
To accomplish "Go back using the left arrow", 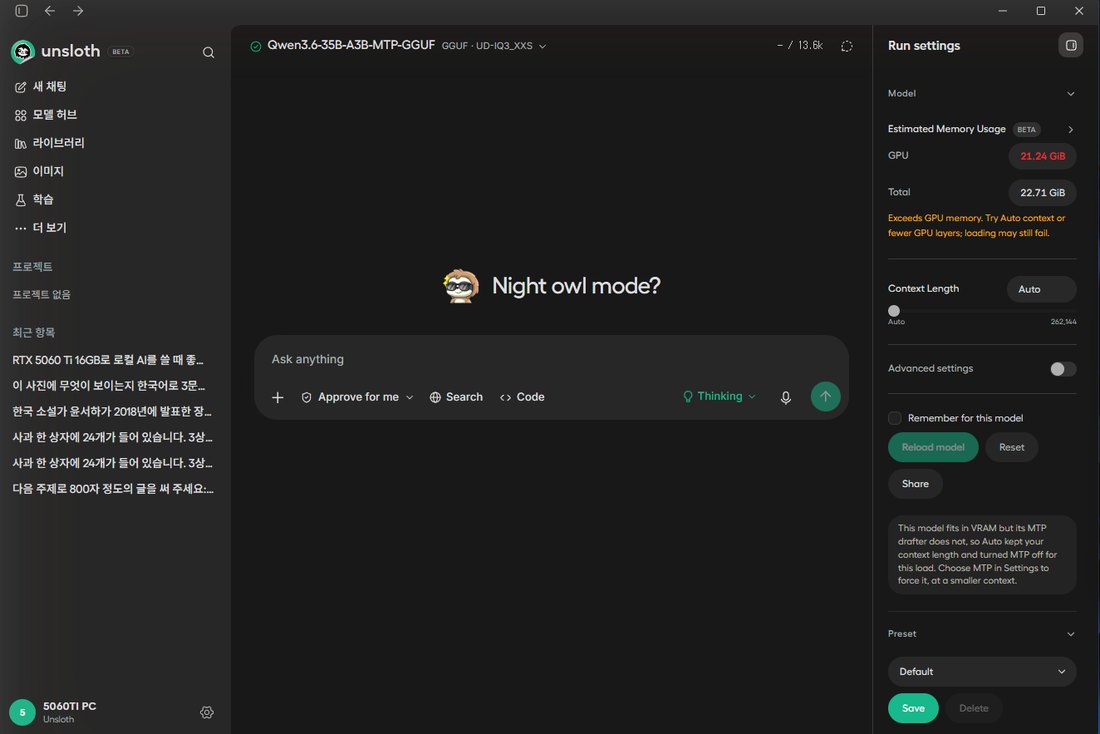I will point(50,11).
